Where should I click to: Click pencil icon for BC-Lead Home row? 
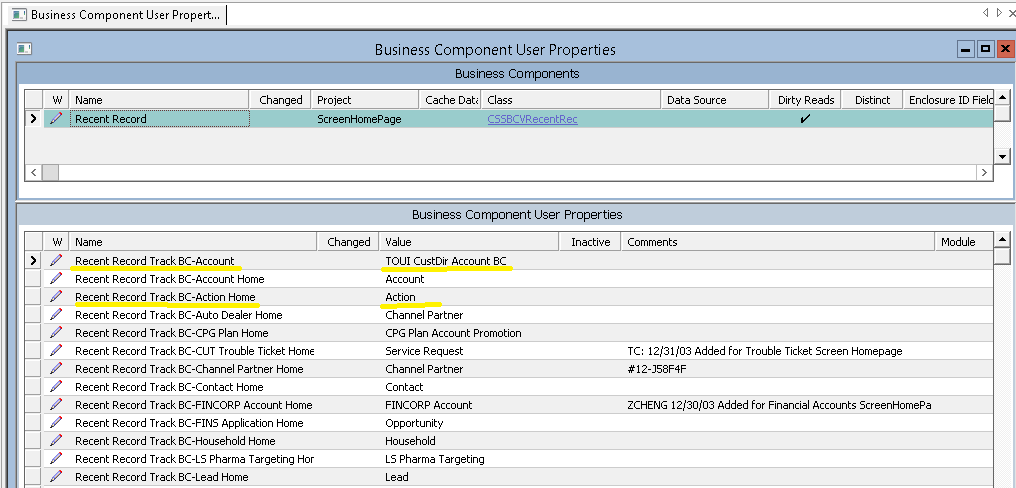coord(57,477)
